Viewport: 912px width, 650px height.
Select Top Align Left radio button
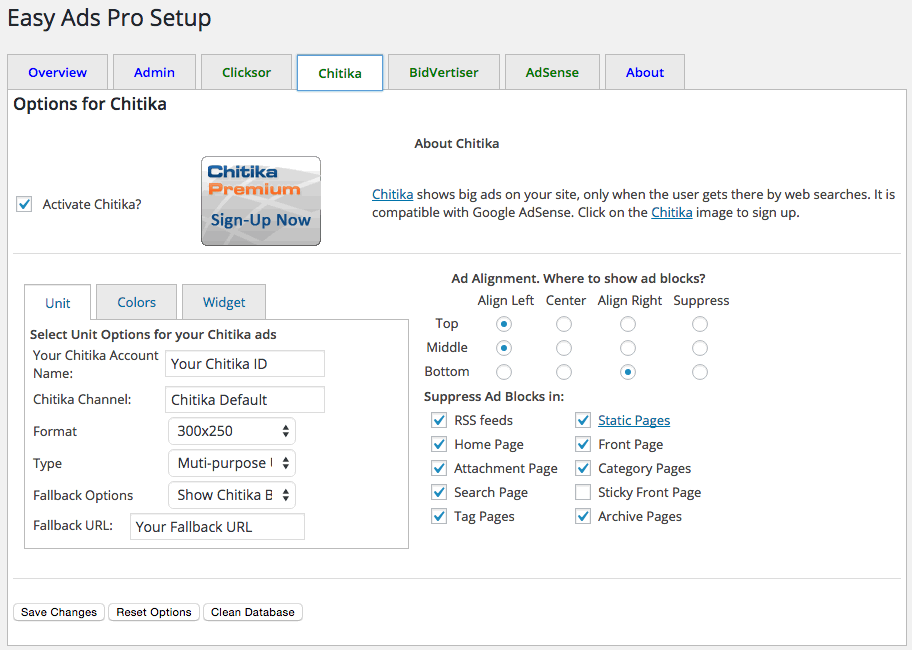pos(504,324)
